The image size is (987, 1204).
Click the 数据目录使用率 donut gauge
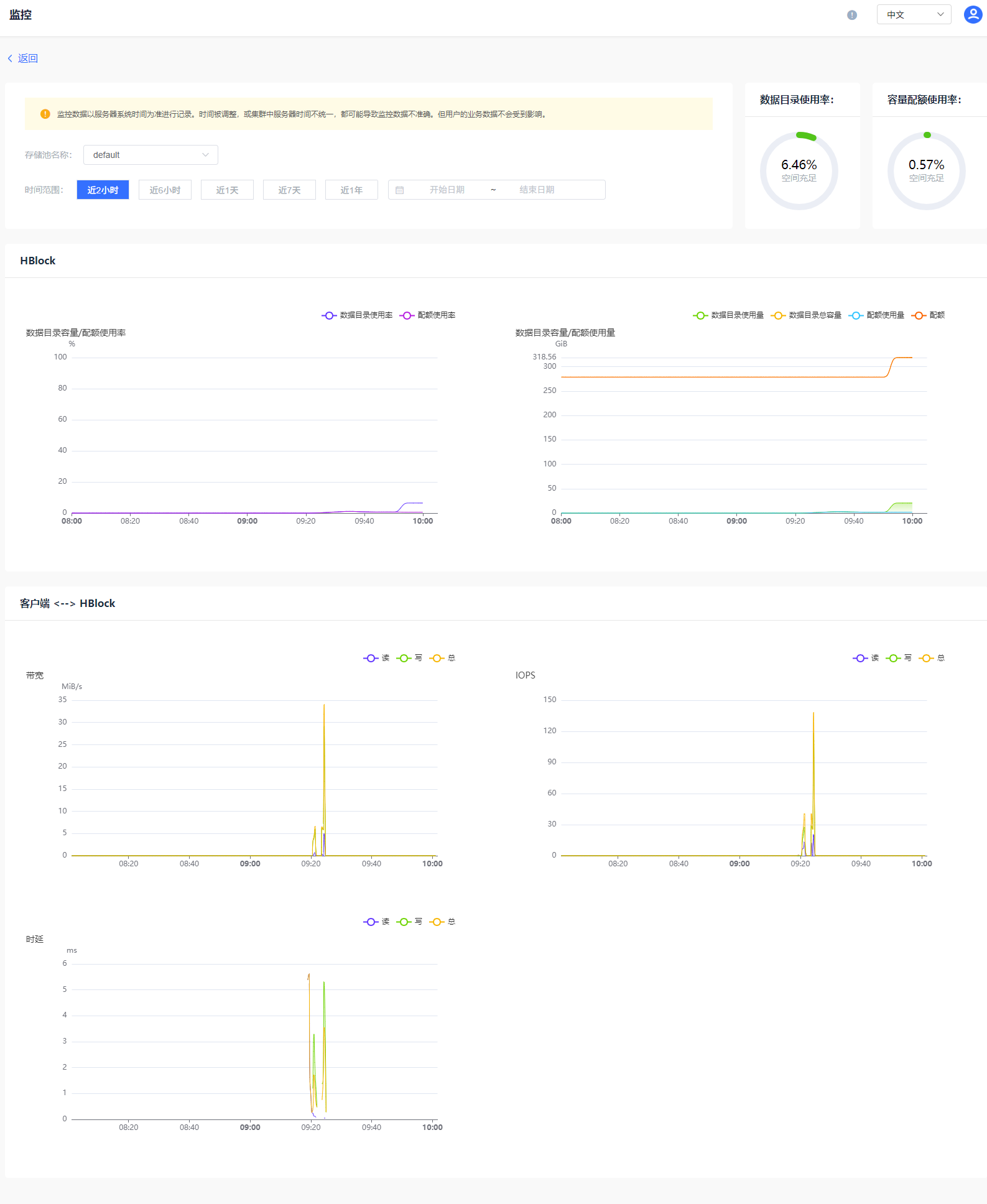[799, 170]
